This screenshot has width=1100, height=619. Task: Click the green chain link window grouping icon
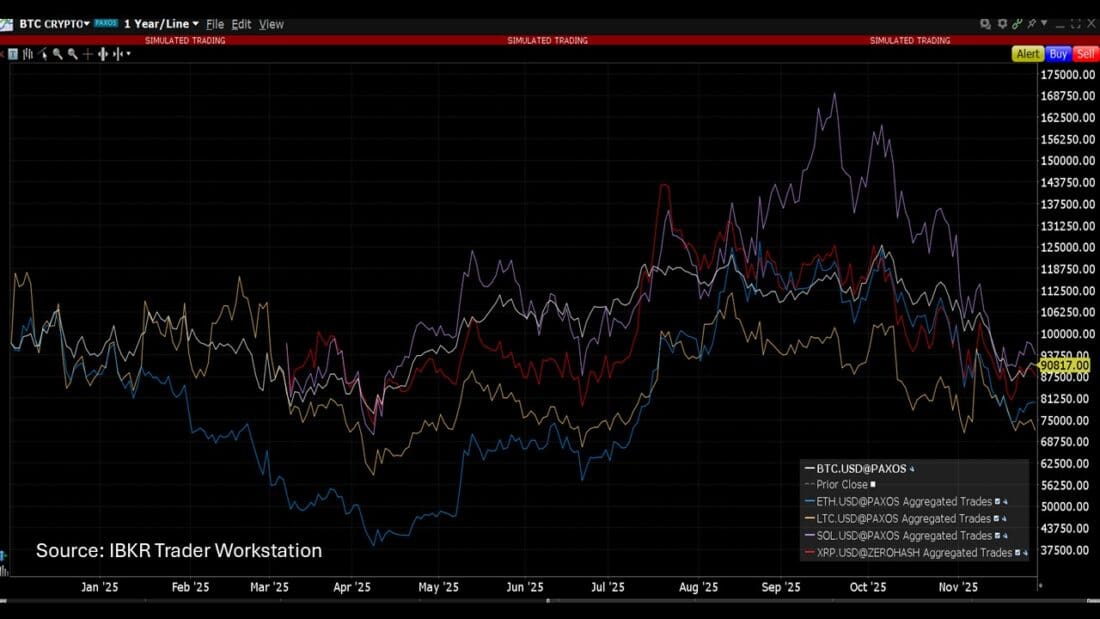pyautogui.click(x=1017, y=23)
